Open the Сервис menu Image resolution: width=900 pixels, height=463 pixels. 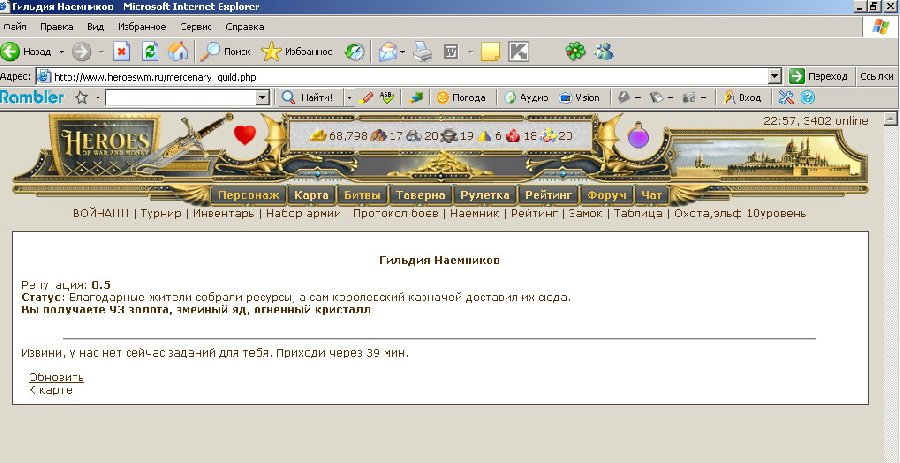tap(195, 27)
